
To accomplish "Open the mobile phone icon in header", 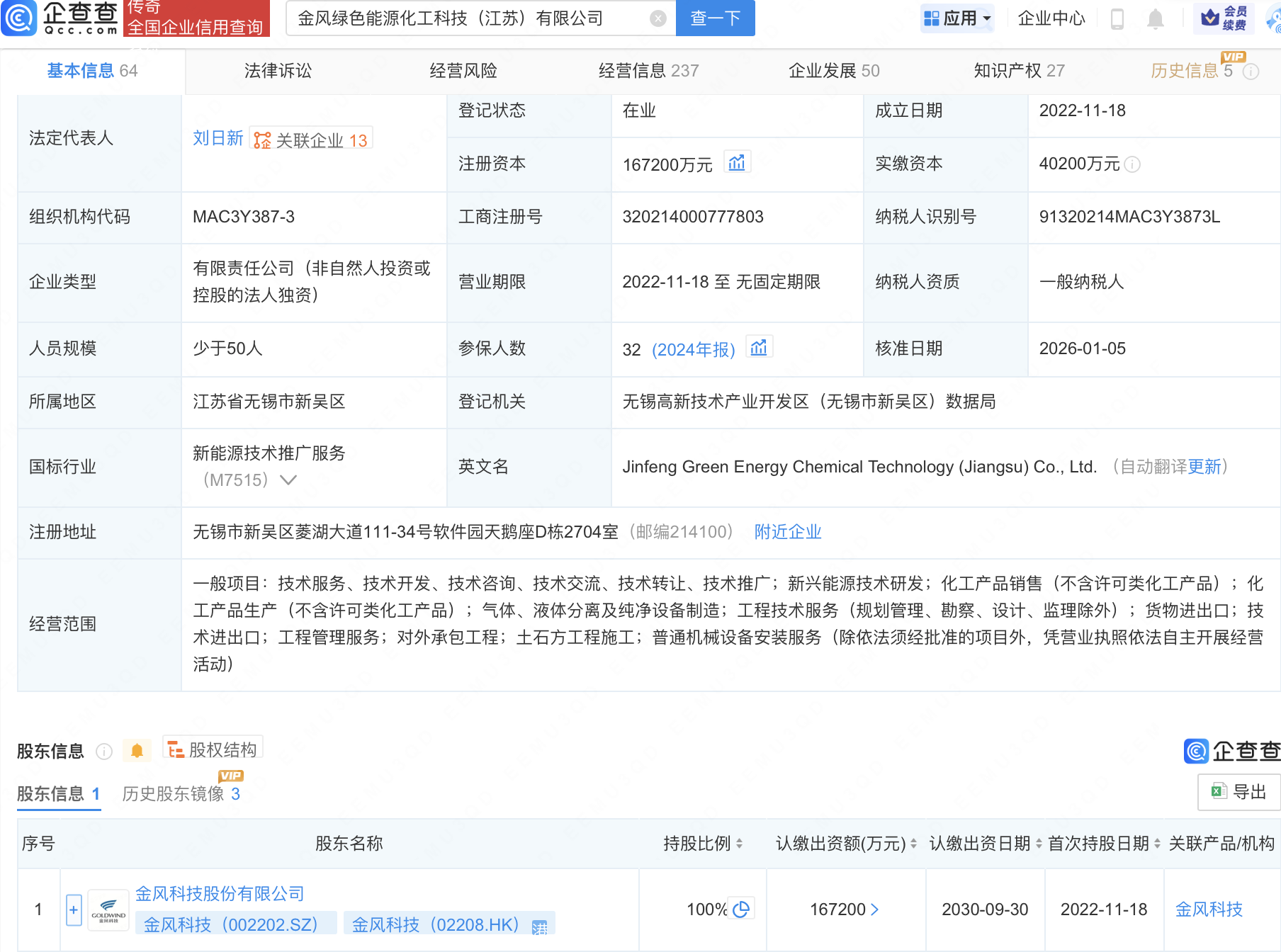I will point(1117,18).
